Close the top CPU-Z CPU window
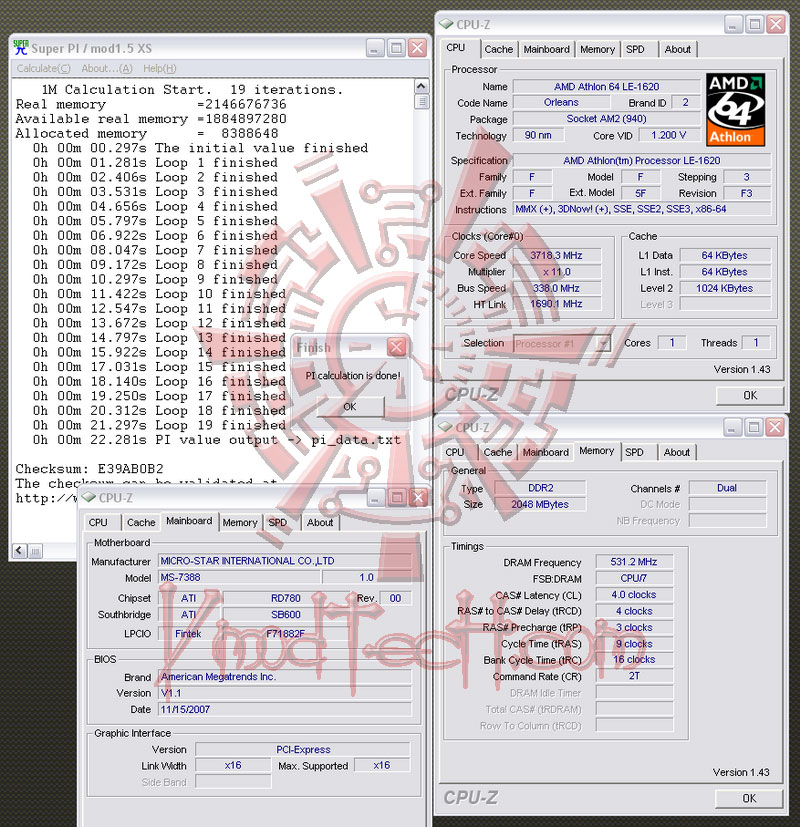Image resolution: width=800 pixels, height=827 pixels. pyautogui.click(x=776, y=24)
